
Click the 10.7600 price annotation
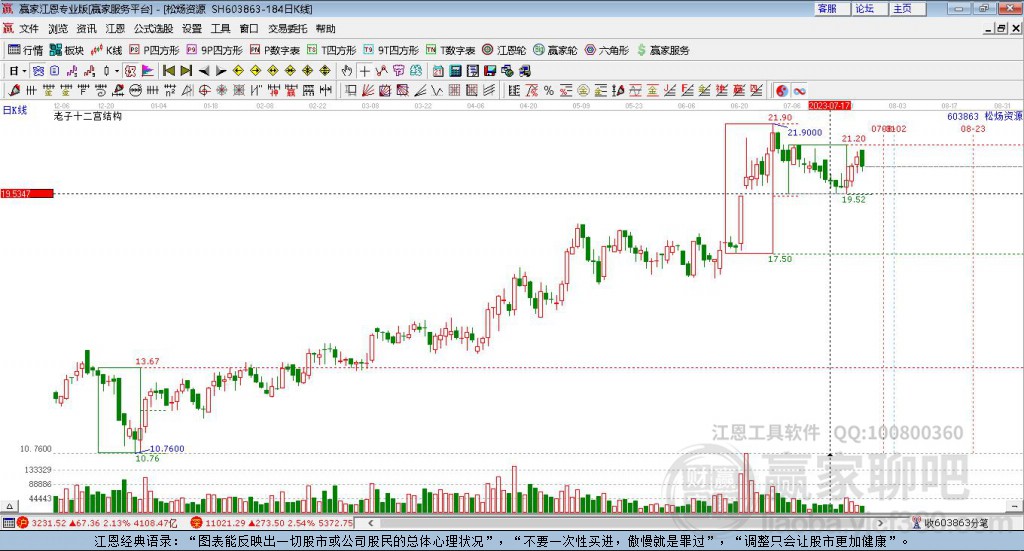[x=167, y=449]
